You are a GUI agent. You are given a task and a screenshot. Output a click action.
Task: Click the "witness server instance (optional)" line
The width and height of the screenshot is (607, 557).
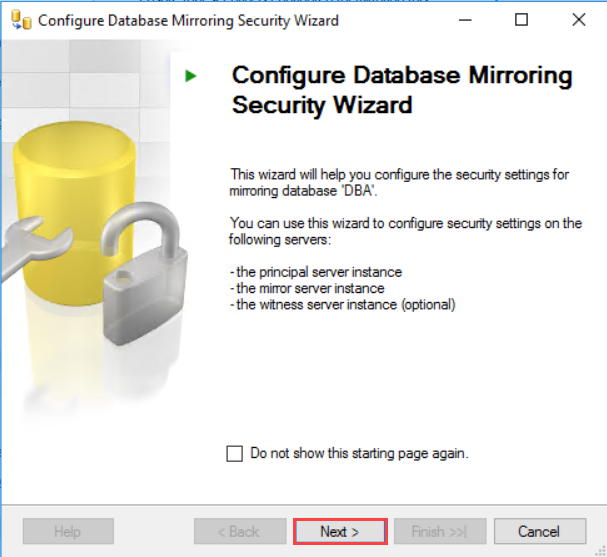343,304
